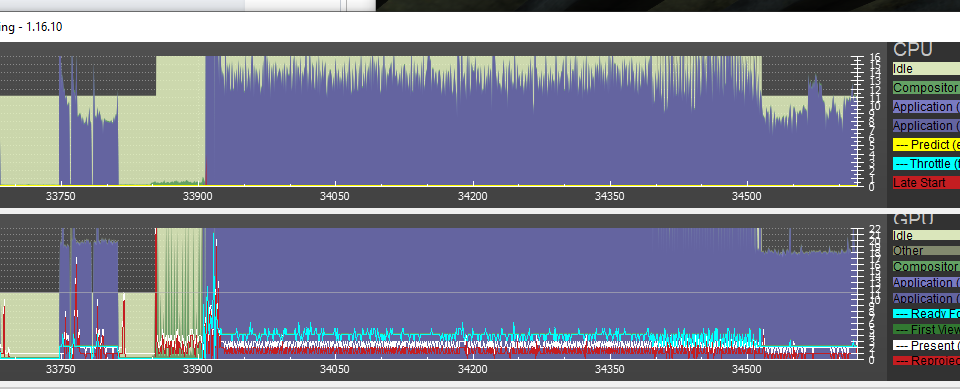This screenshot has height=389, width=960.
Task: Click the 33750 tick under GPU graph
Action: click(x=61, y=369)
